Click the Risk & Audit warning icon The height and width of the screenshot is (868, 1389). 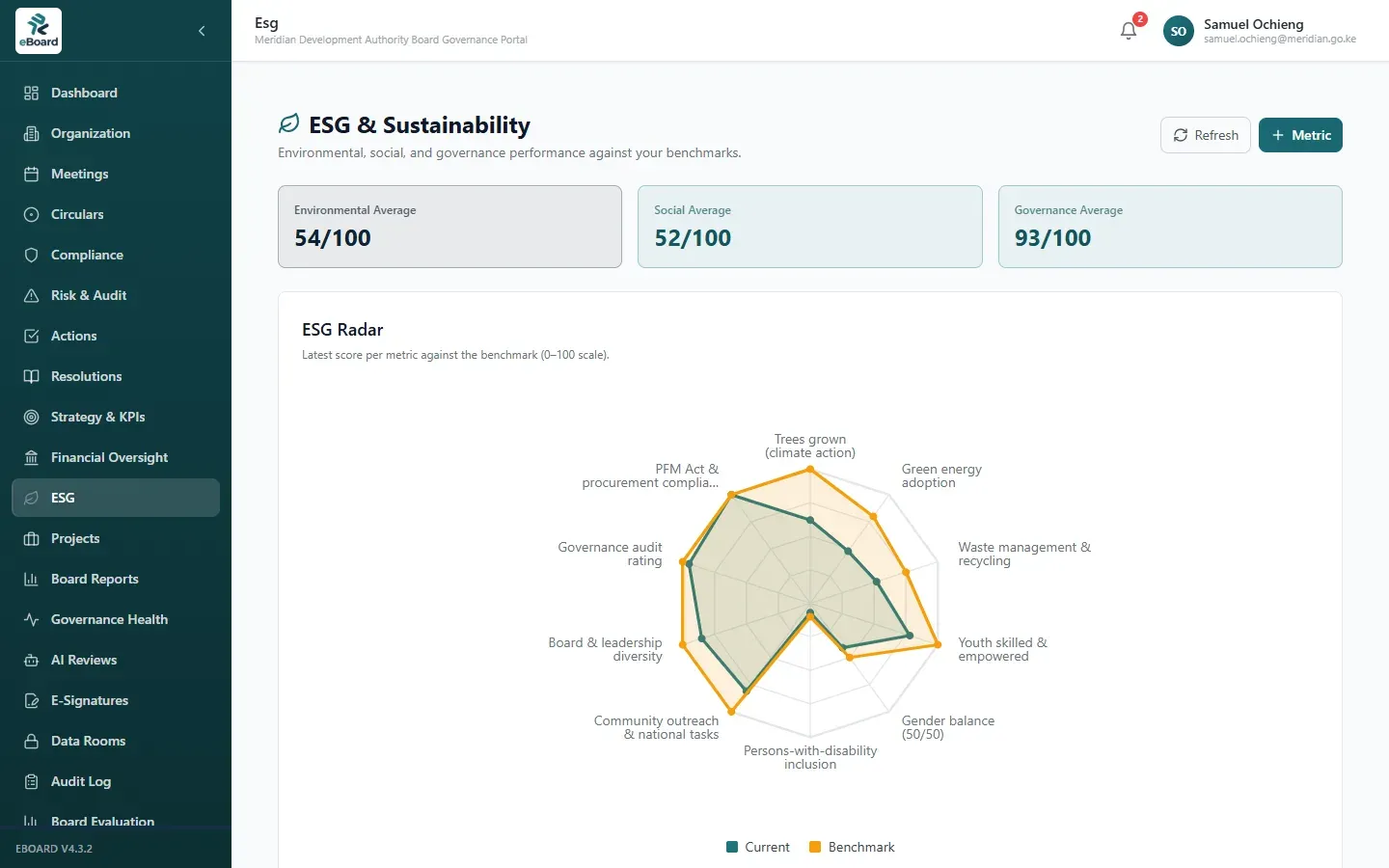(31, 295)
